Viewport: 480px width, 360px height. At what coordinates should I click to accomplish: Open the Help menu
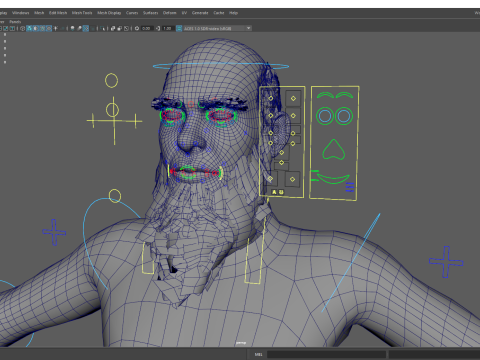point(233,13)
